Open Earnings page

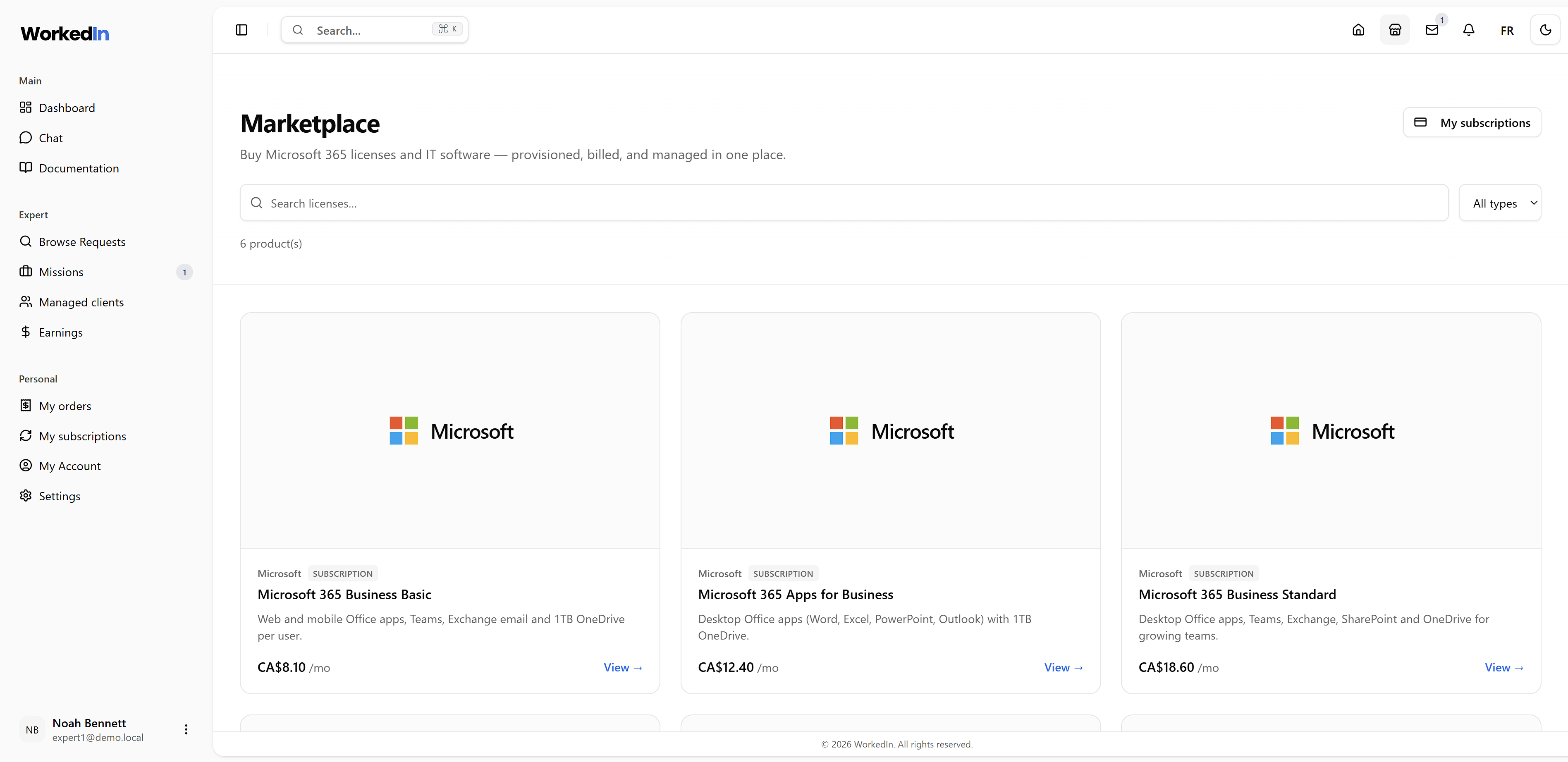tap(106, 332)
